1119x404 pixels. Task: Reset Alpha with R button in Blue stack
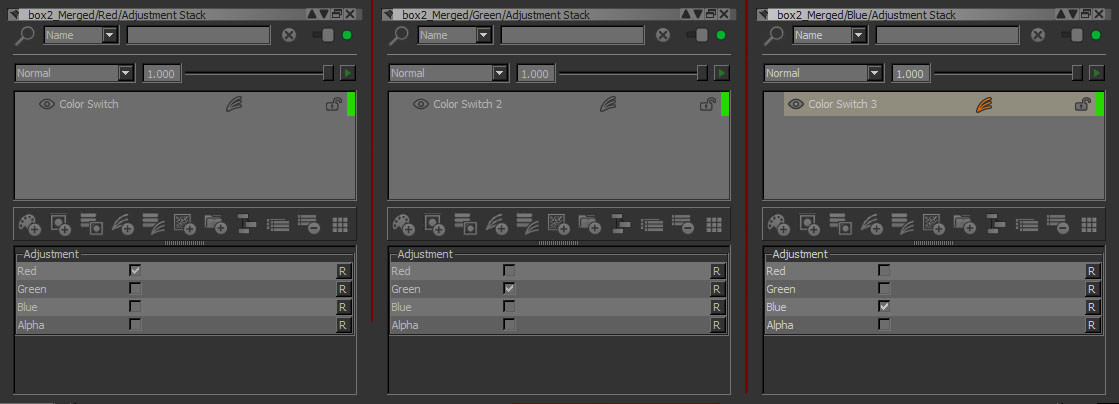coord(1092,325)
